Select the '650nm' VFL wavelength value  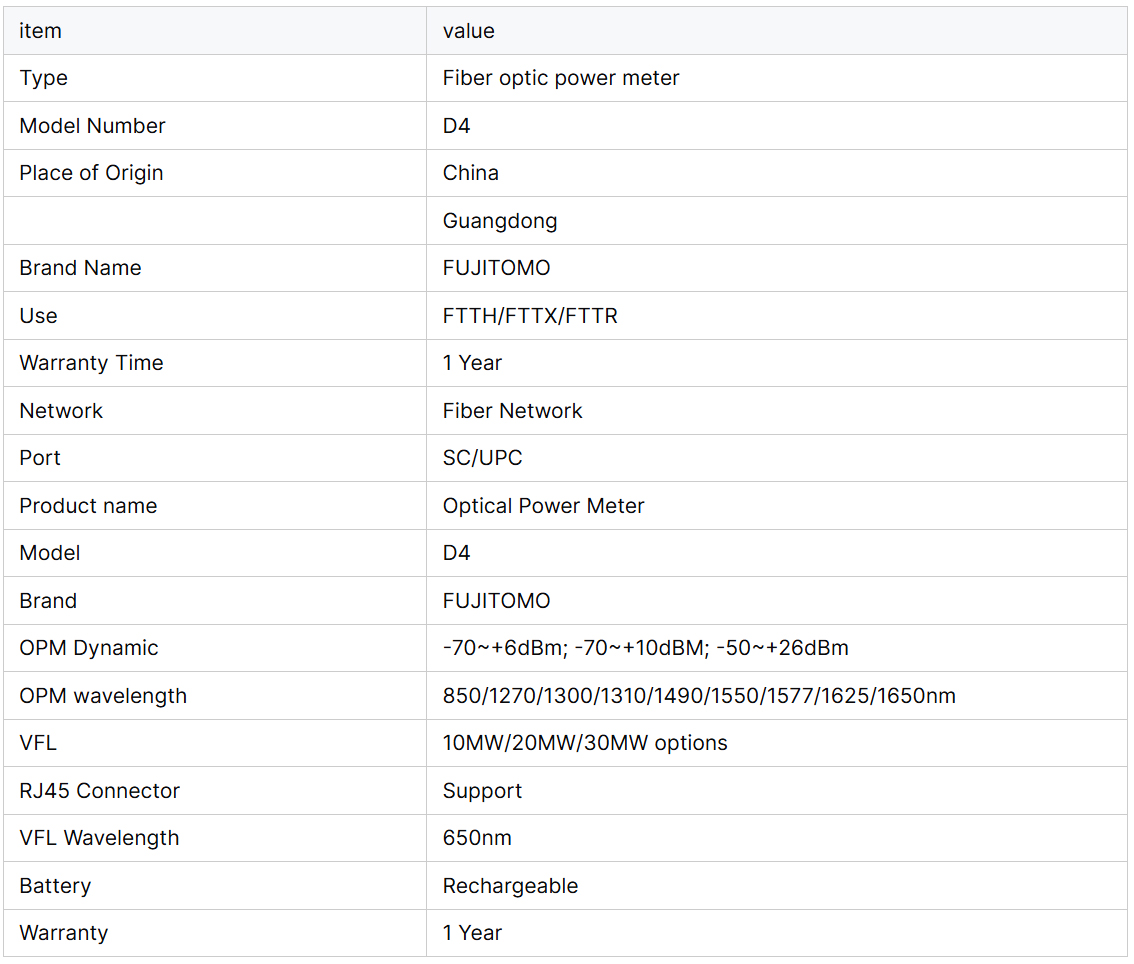point(476,838)
